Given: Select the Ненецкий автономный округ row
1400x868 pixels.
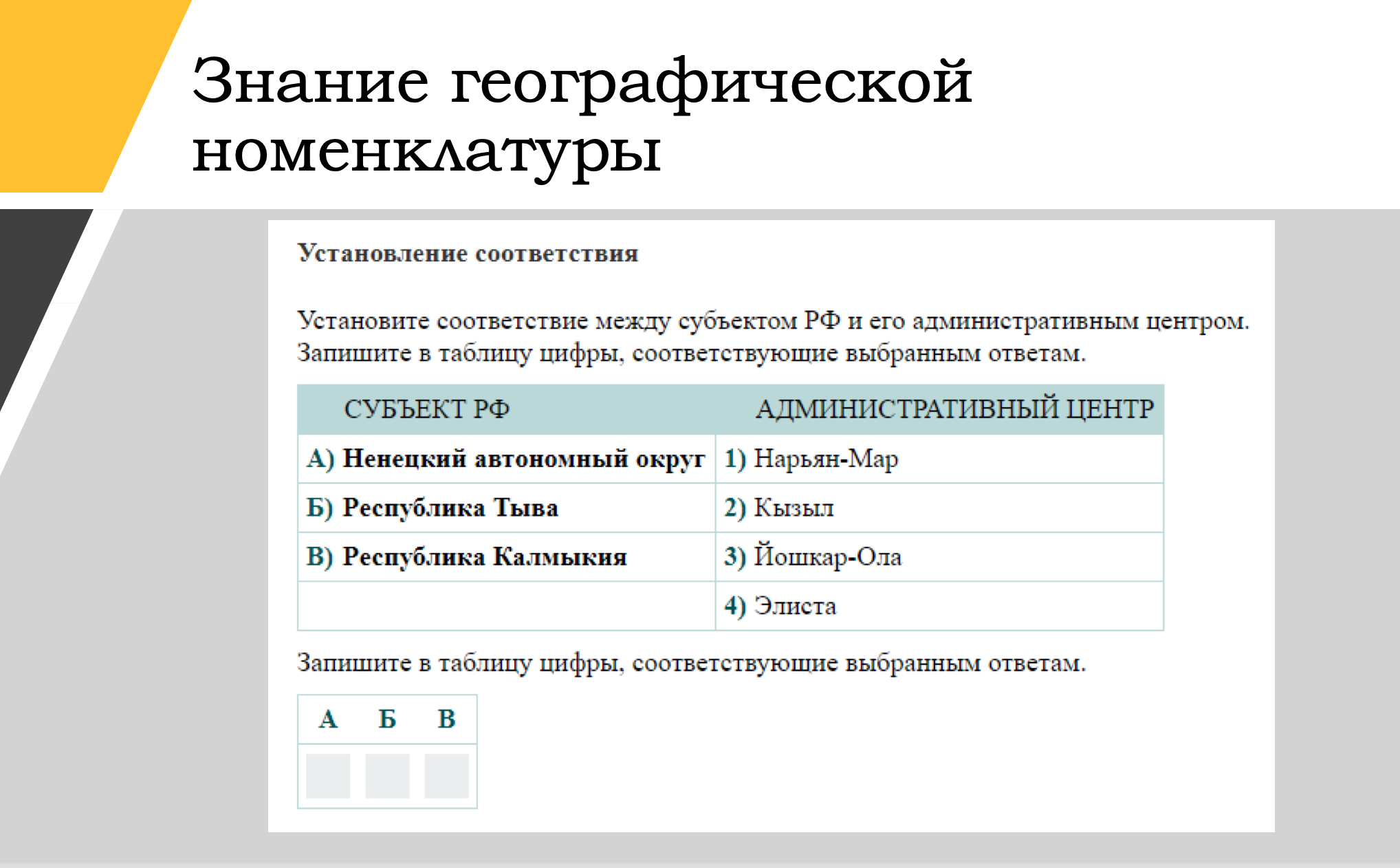Looking at the screenshot, I should click(x=506, y=459).
